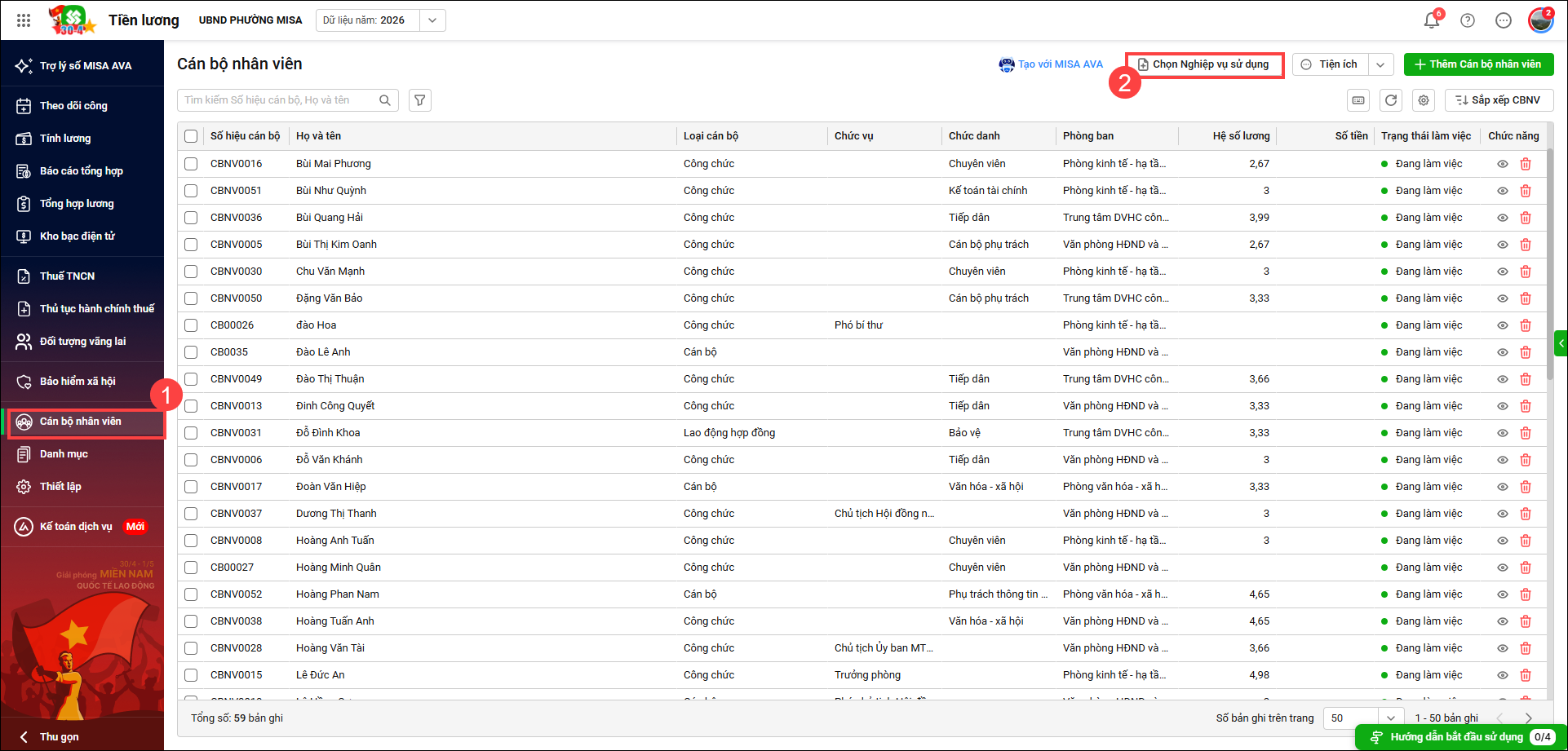Image resolution: width=1568 pixels, height=751 pixels.
Task: Click Tạo với MISA AVA link
Action: coord(1051,64)
